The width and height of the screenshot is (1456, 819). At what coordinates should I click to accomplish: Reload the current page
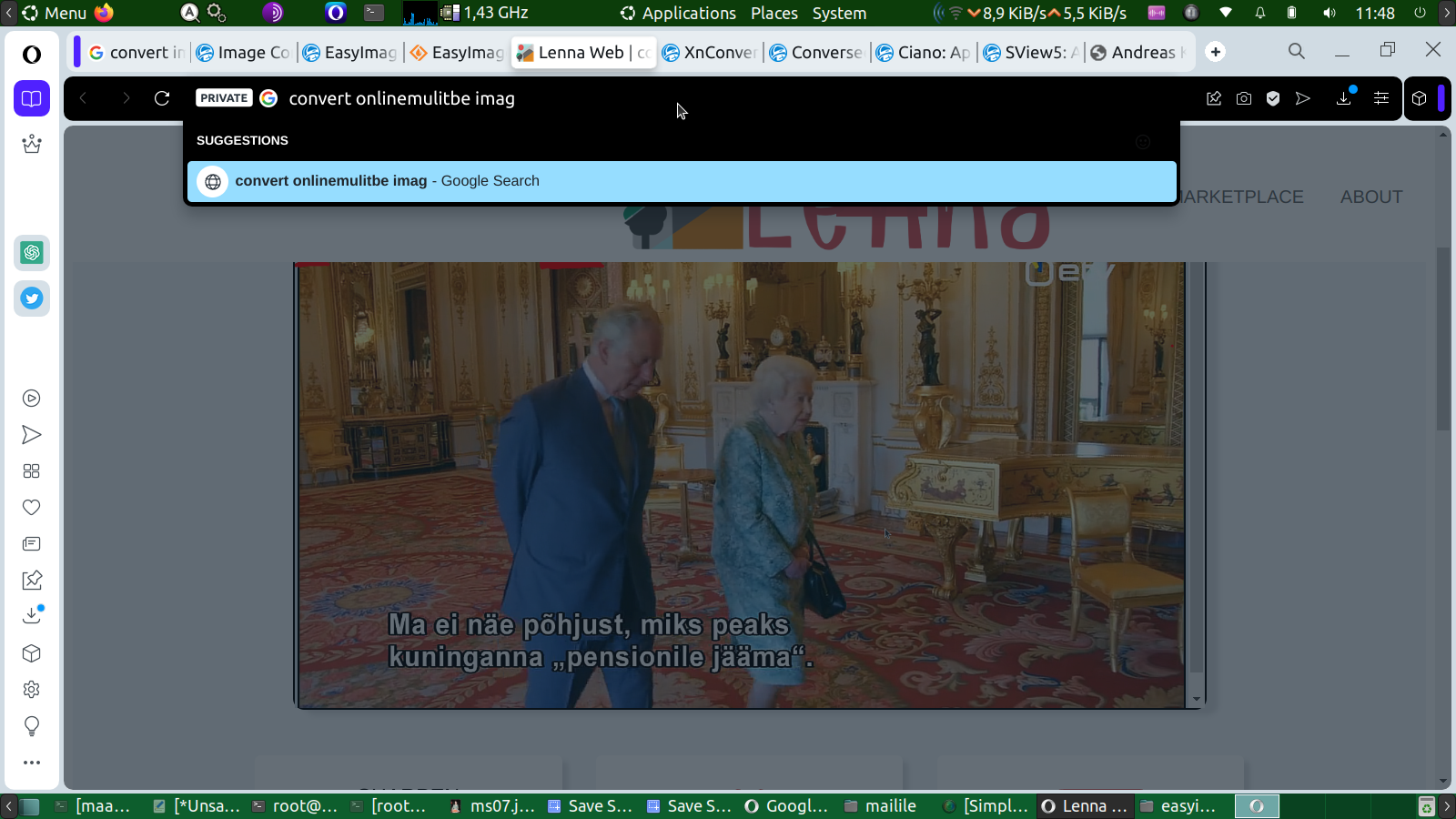coord(162,98)
